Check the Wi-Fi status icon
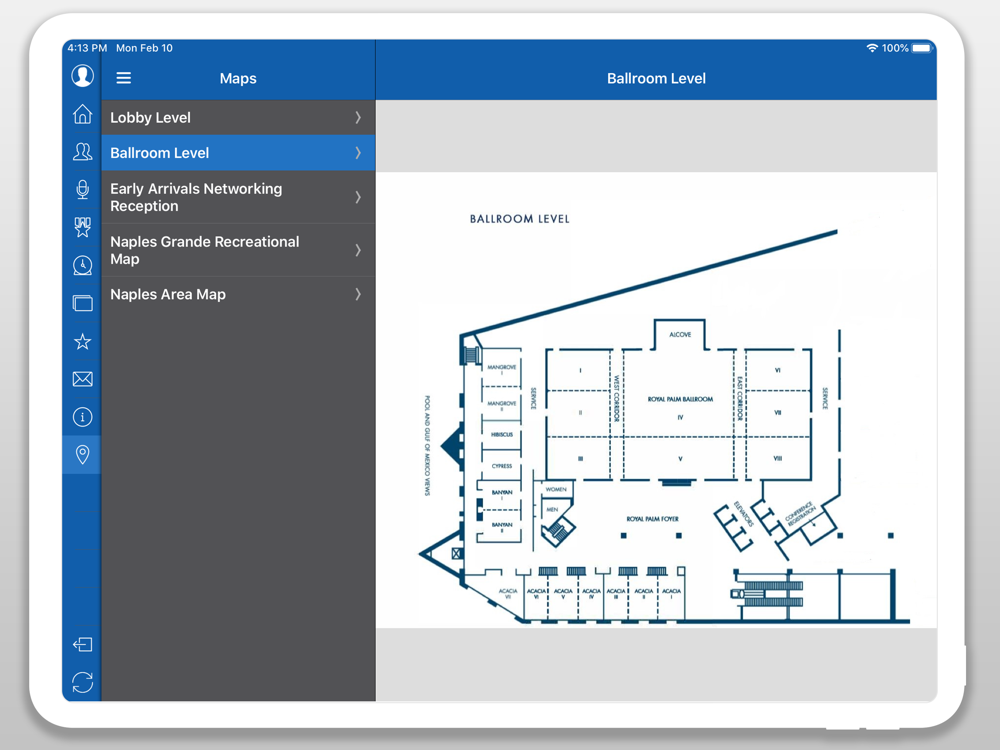 pos(872,48)
